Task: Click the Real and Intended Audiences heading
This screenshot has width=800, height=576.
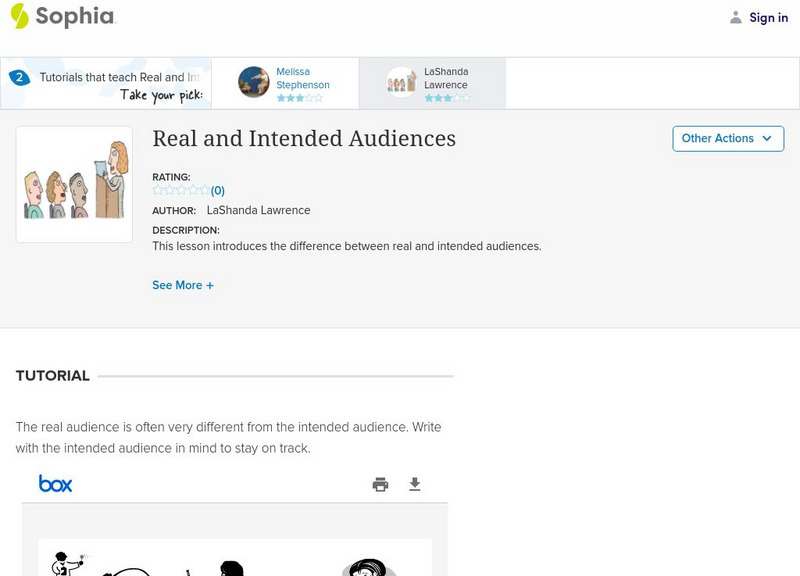Action: [304, 139]
